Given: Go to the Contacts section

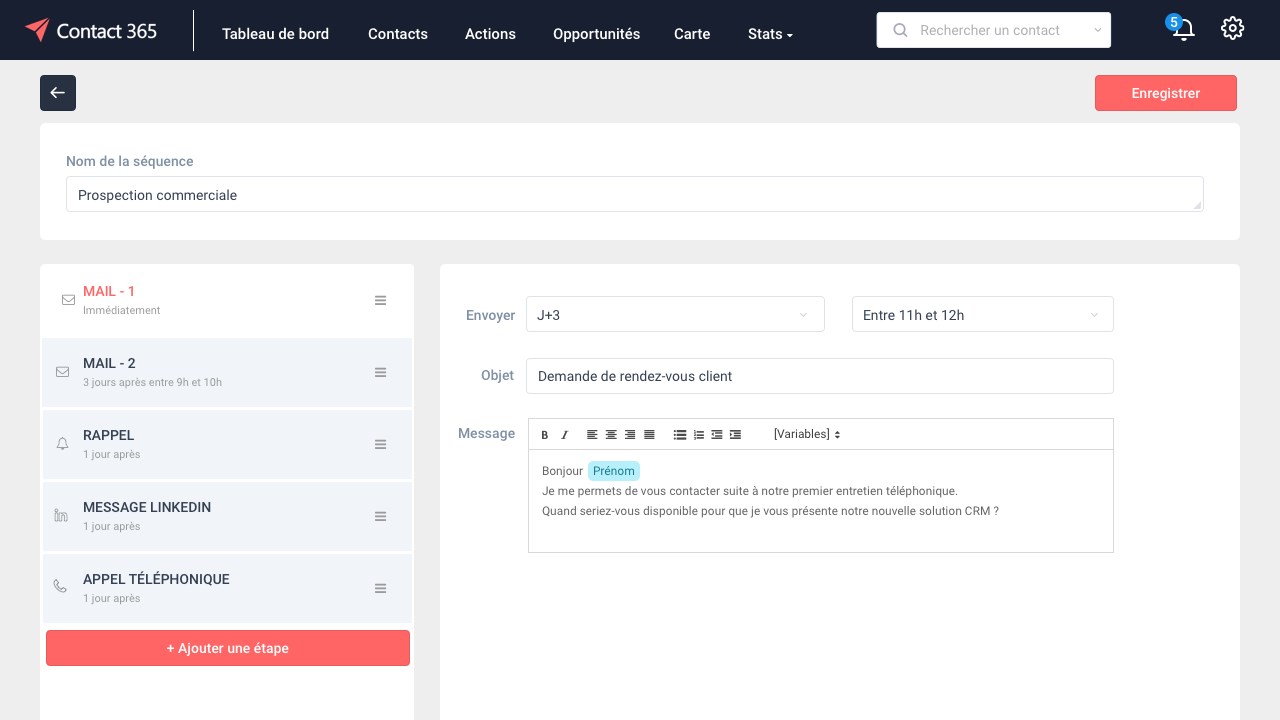Looking at the screenshot, I should pyautogui.click(x=398, y=34).
